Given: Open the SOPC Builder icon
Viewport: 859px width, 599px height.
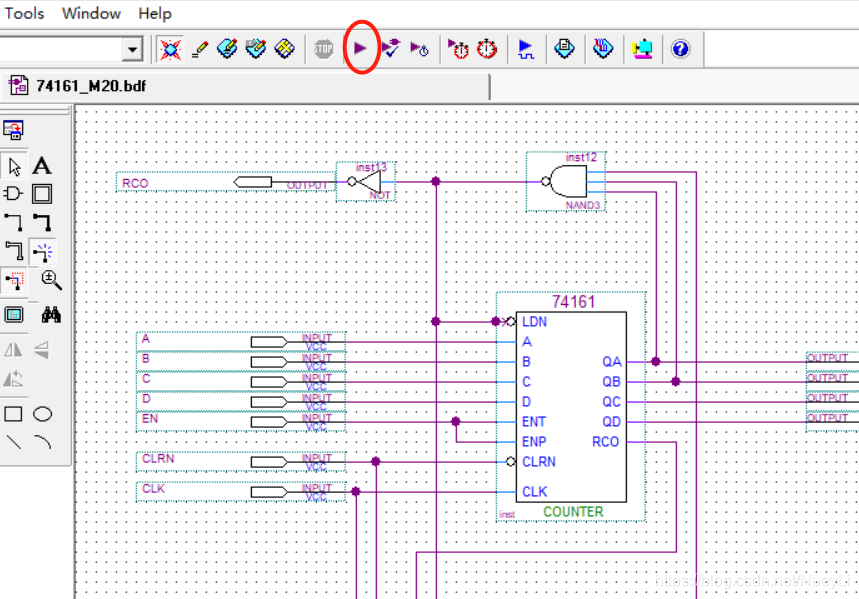Looking at the screenshot, I should coord(642,49).
